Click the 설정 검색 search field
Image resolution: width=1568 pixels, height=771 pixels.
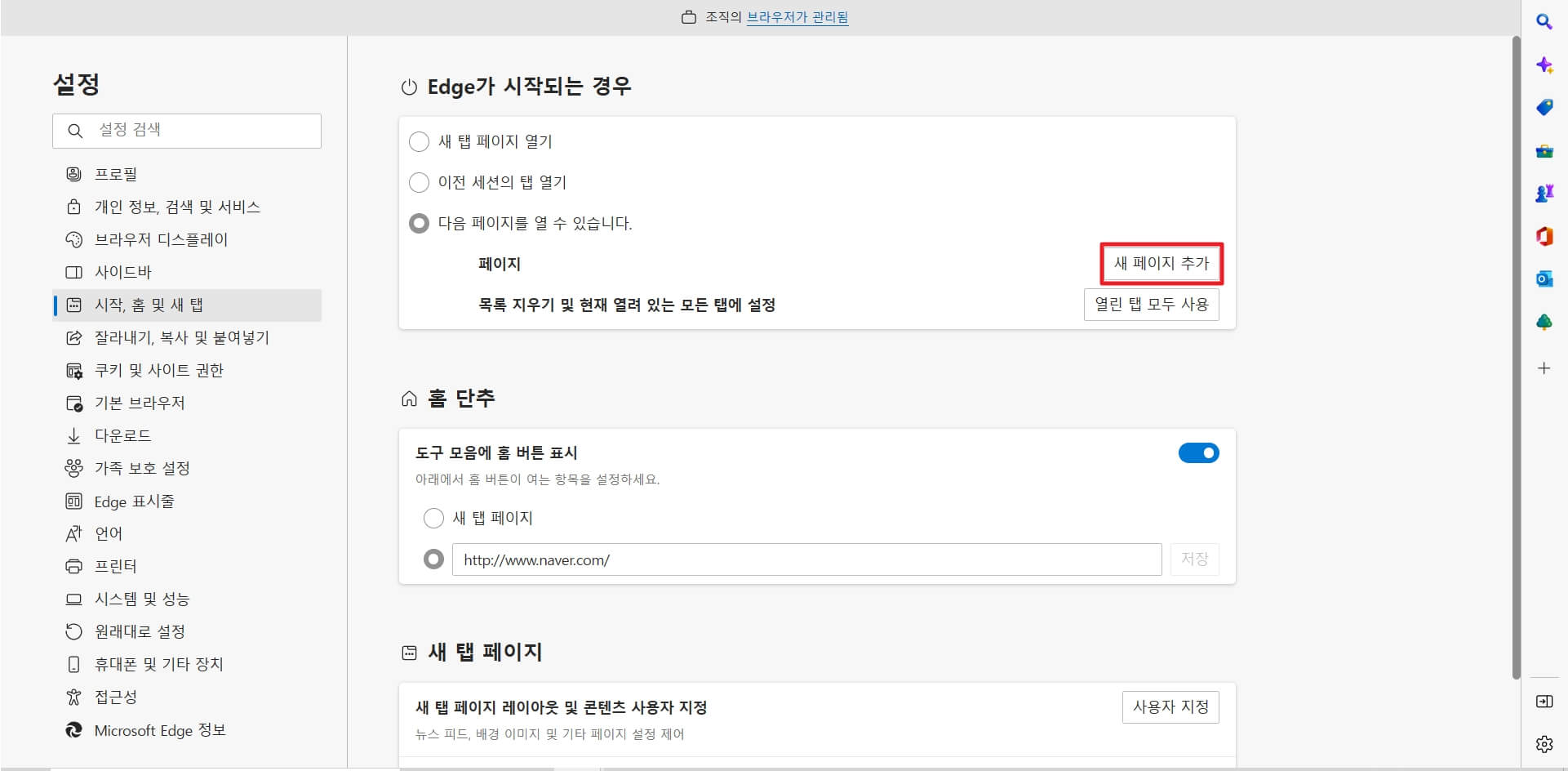[187, 131]
